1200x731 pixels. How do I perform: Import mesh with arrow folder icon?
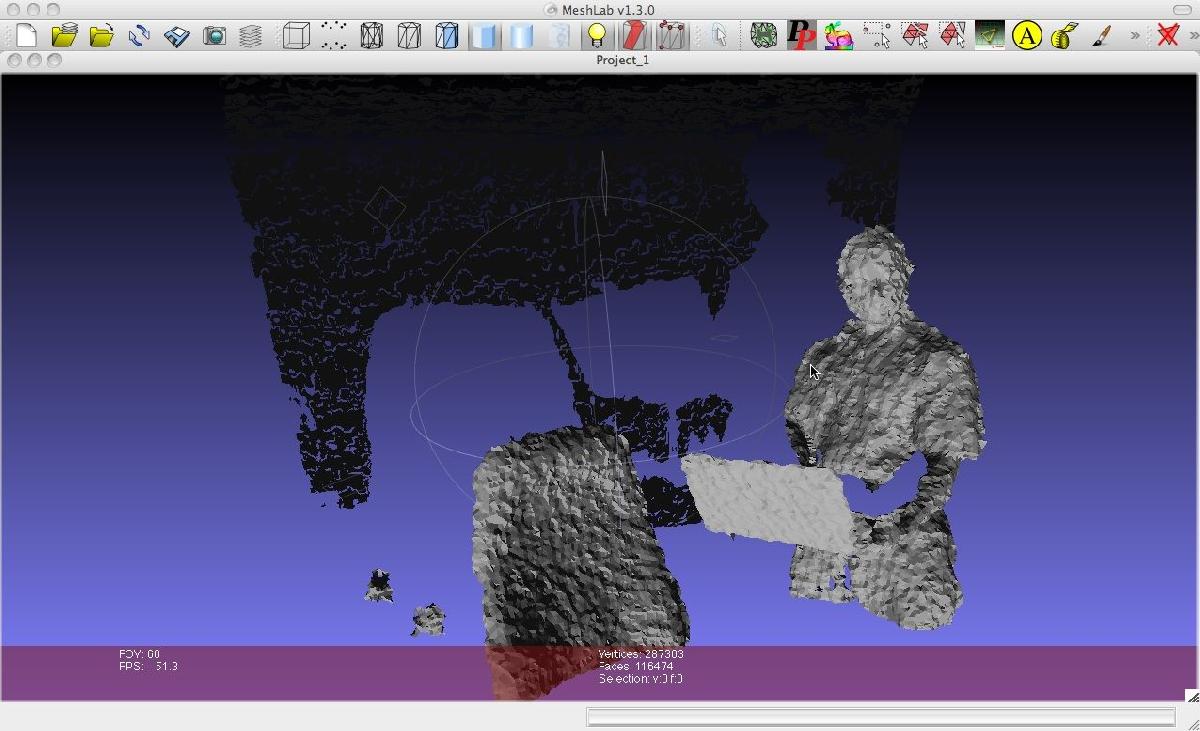click(x=101, y=36)
